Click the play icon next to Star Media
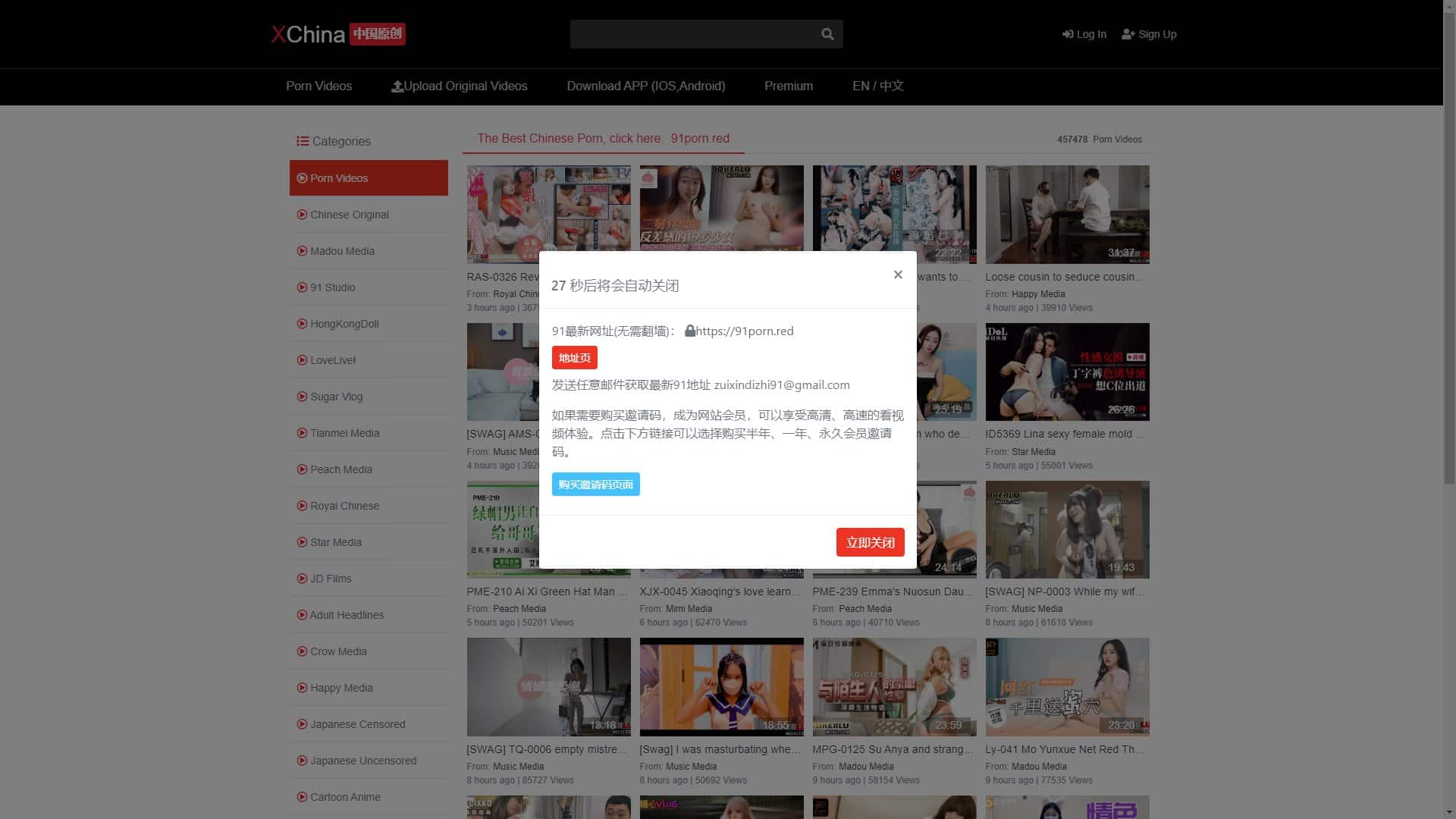Screen dimensions: 1456x819 point(302,542)
